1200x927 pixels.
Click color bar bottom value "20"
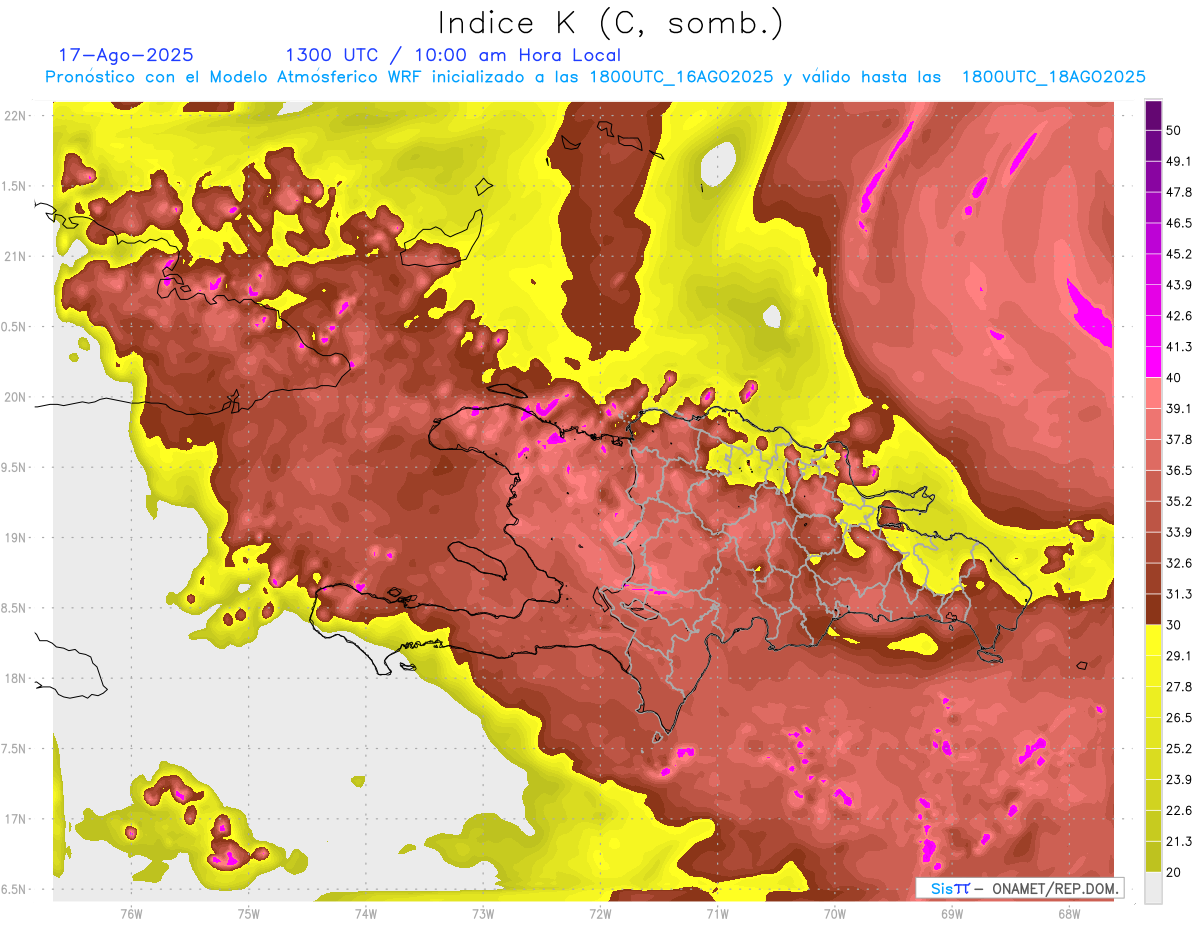[1173, 873]
